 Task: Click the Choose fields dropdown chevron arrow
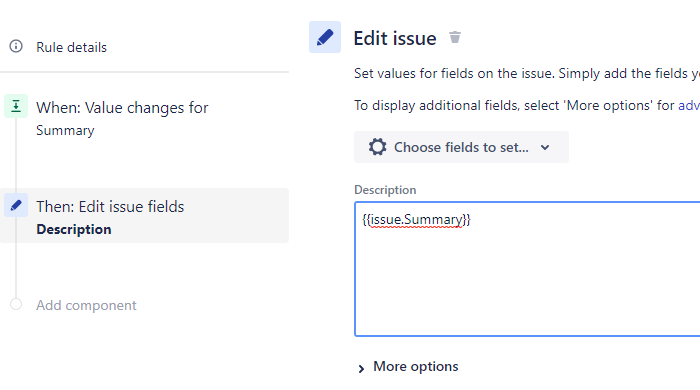pyautogui.click(x=545, y=147)
